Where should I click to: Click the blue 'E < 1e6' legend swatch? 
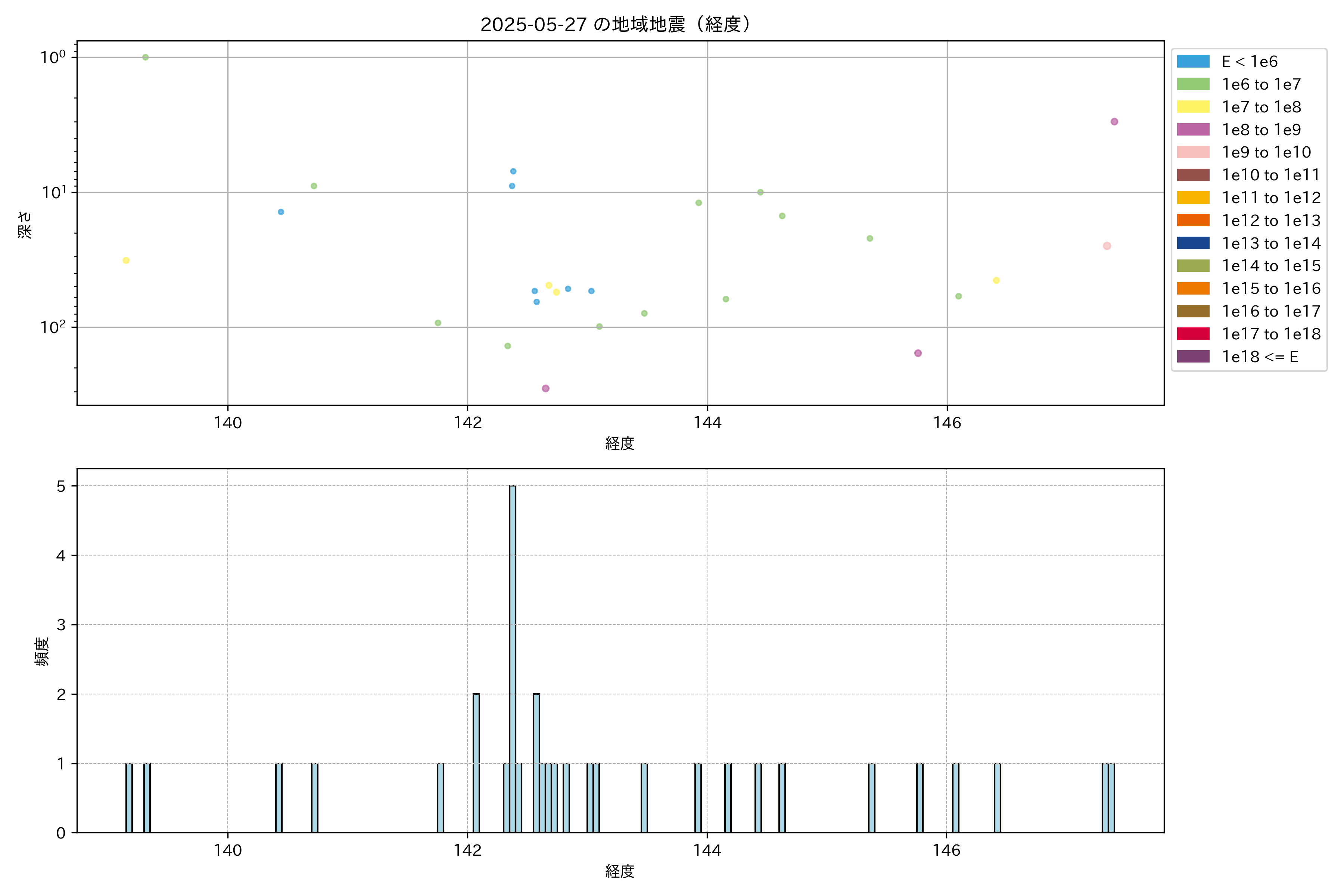1192,61
